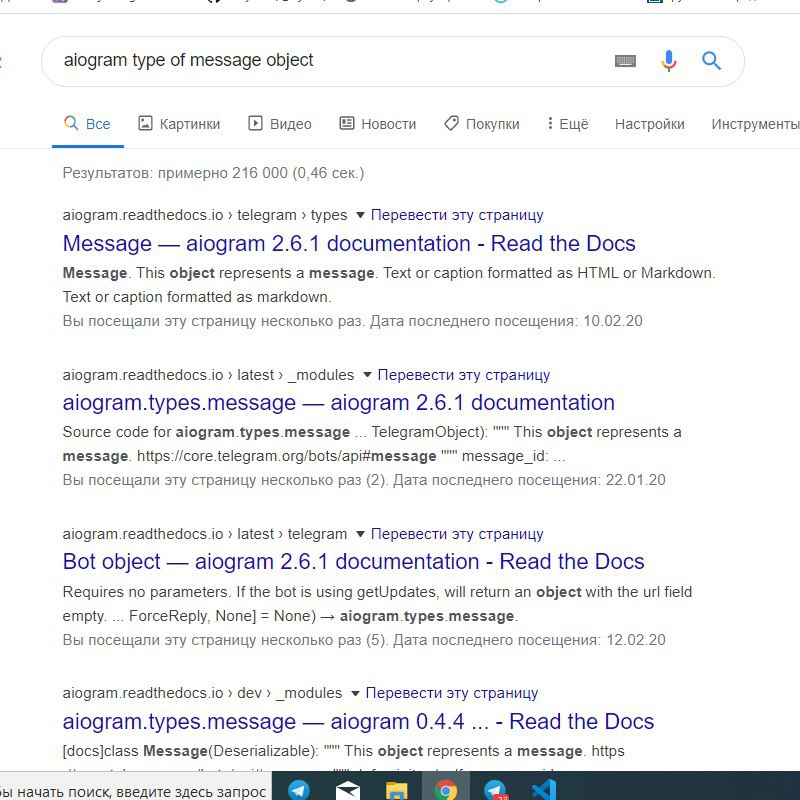Viewport: 800px width, 800px height.
Task: Expand the 'Ещё' more options menu
Action: pyautogui.click(x=567, y=124)
